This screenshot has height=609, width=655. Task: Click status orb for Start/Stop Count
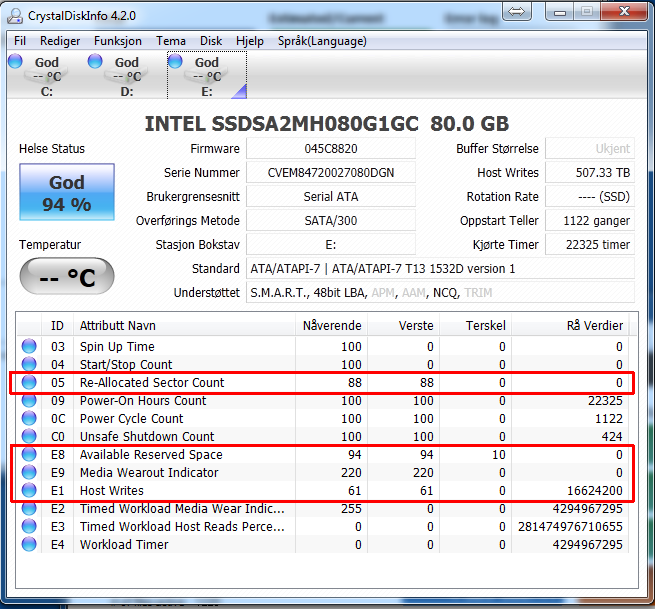point(29,364)
